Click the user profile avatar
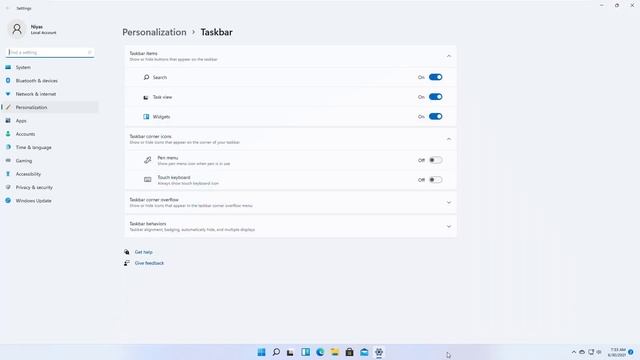The height and width of the screenshot is (360, 640). [x=17, y=29]
